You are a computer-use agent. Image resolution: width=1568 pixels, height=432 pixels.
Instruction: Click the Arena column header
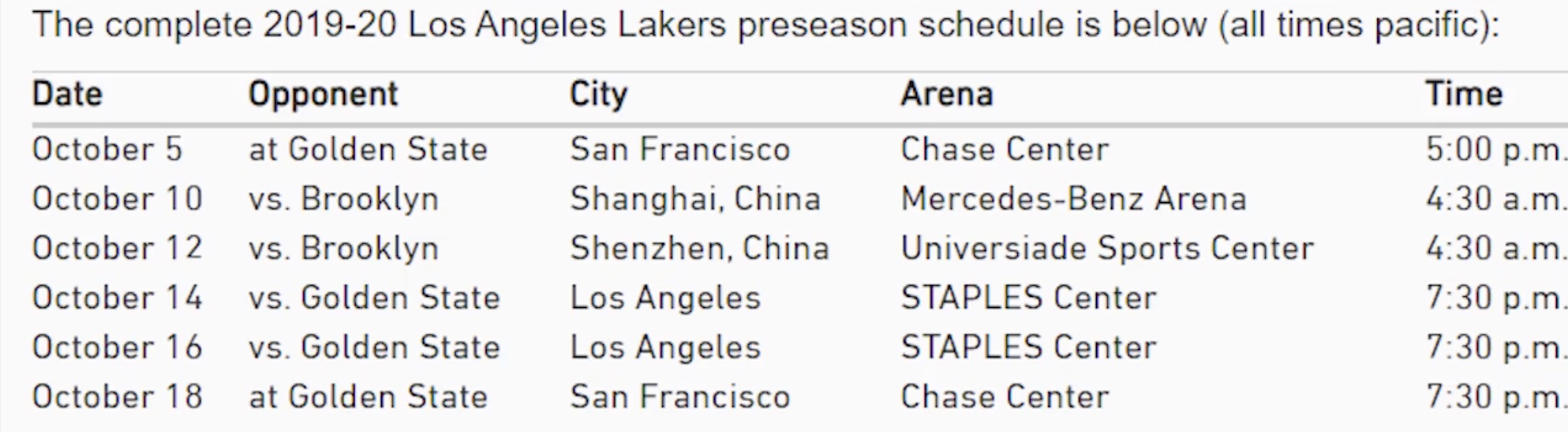tap(947, 94)
